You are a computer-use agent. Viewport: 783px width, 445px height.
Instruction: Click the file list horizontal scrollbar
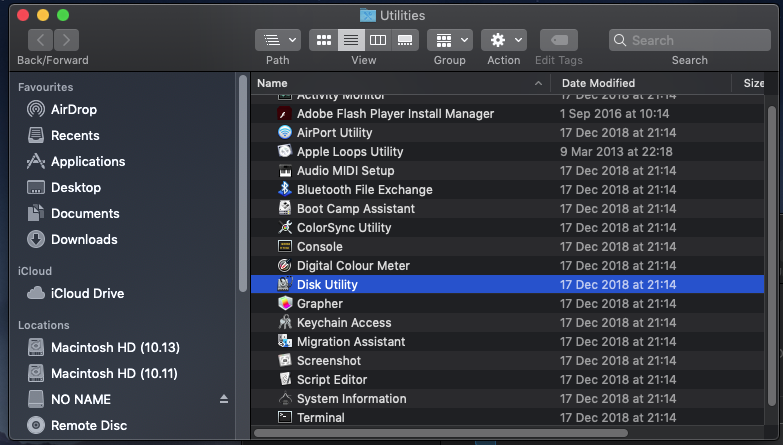point(442,433)
